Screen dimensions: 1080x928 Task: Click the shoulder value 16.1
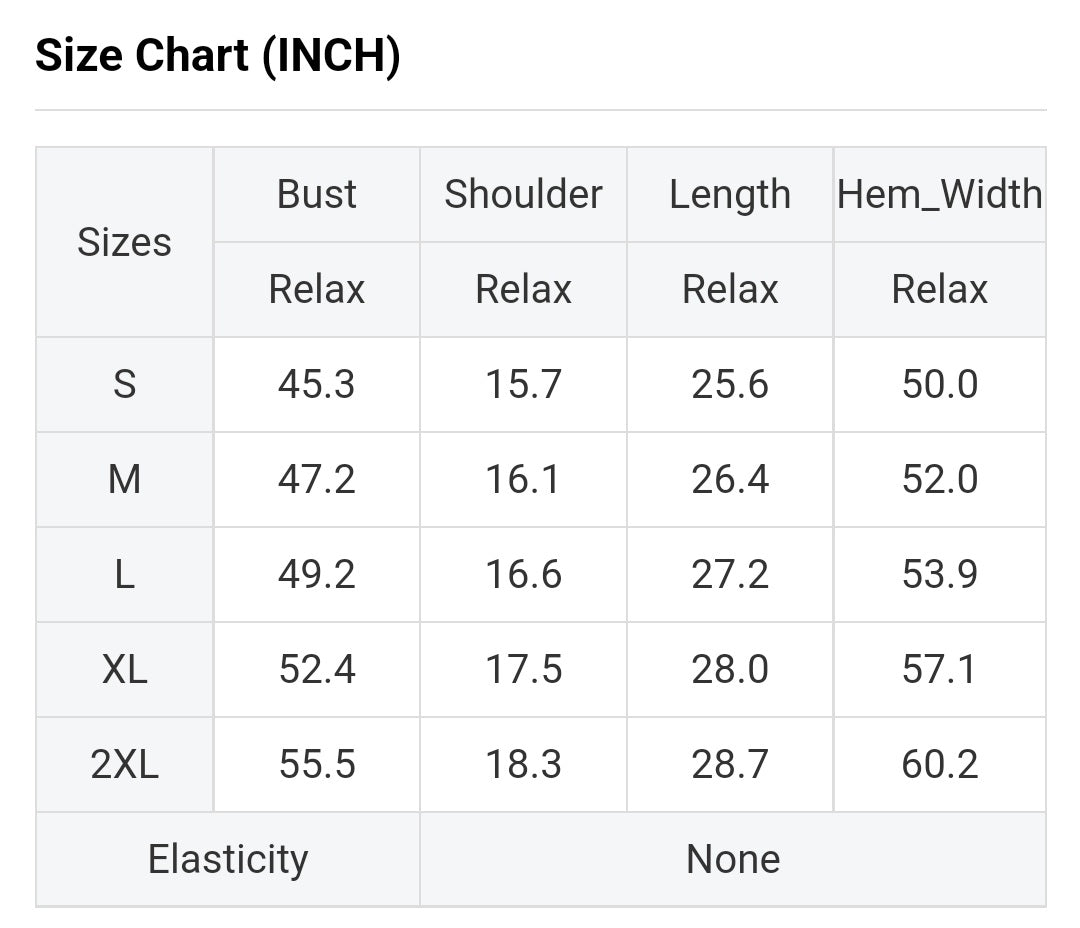[523, 479]
